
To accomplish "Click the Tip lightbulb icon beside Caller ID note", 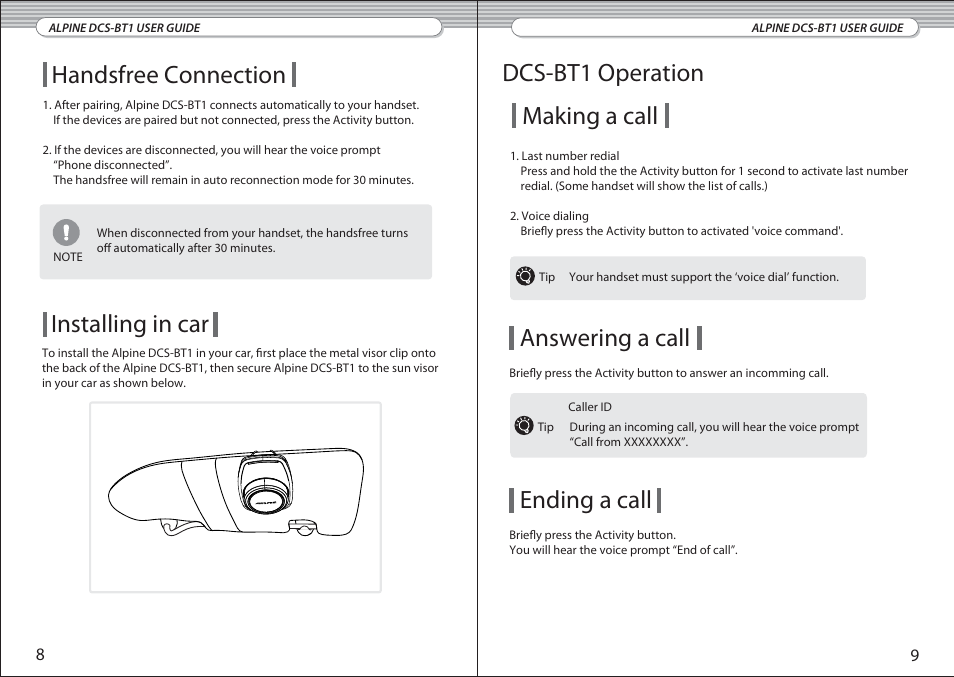I will [x=524, y=426].
